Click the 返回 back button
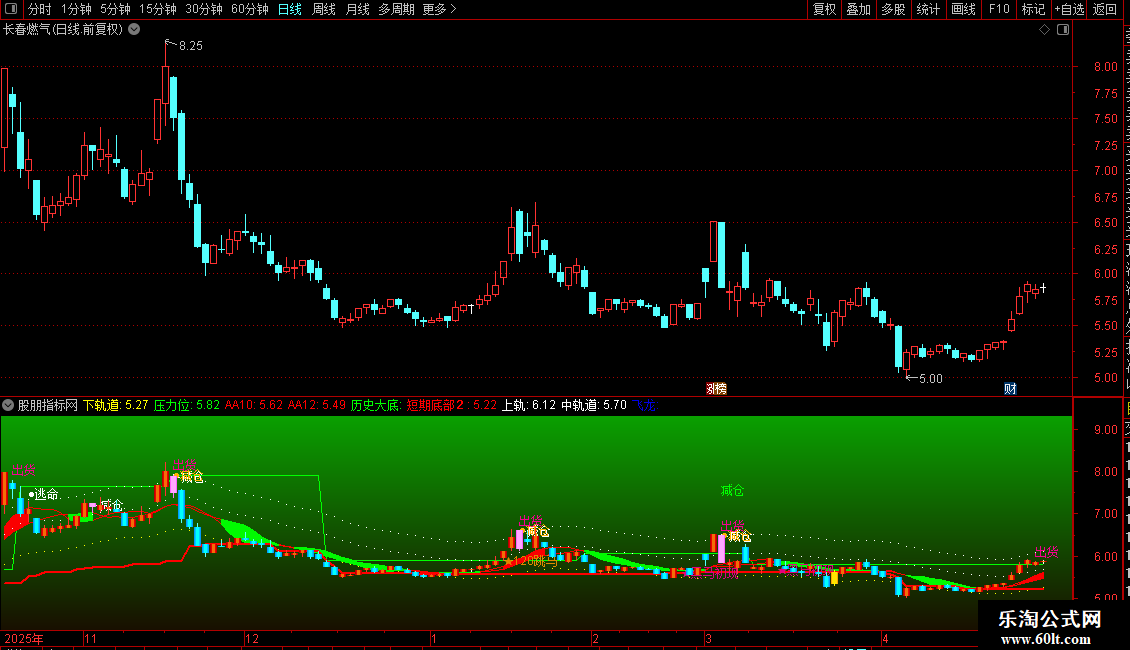The image size is (1130, 650). tap(1105, 9)
